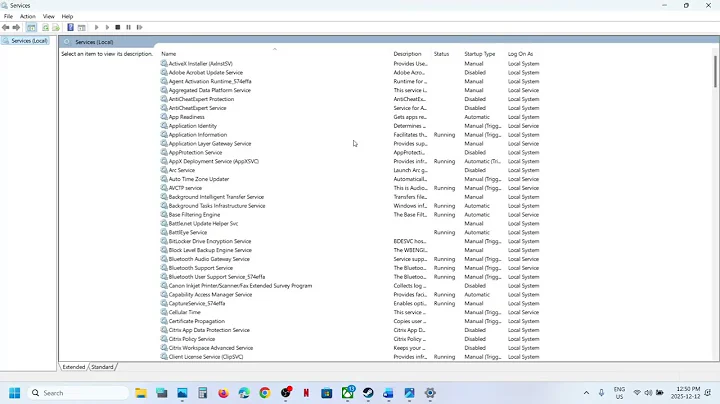The image size is (720, 404).
Task: Click the gear icon beside Base Filtering Engine
Action: (164, 214)
